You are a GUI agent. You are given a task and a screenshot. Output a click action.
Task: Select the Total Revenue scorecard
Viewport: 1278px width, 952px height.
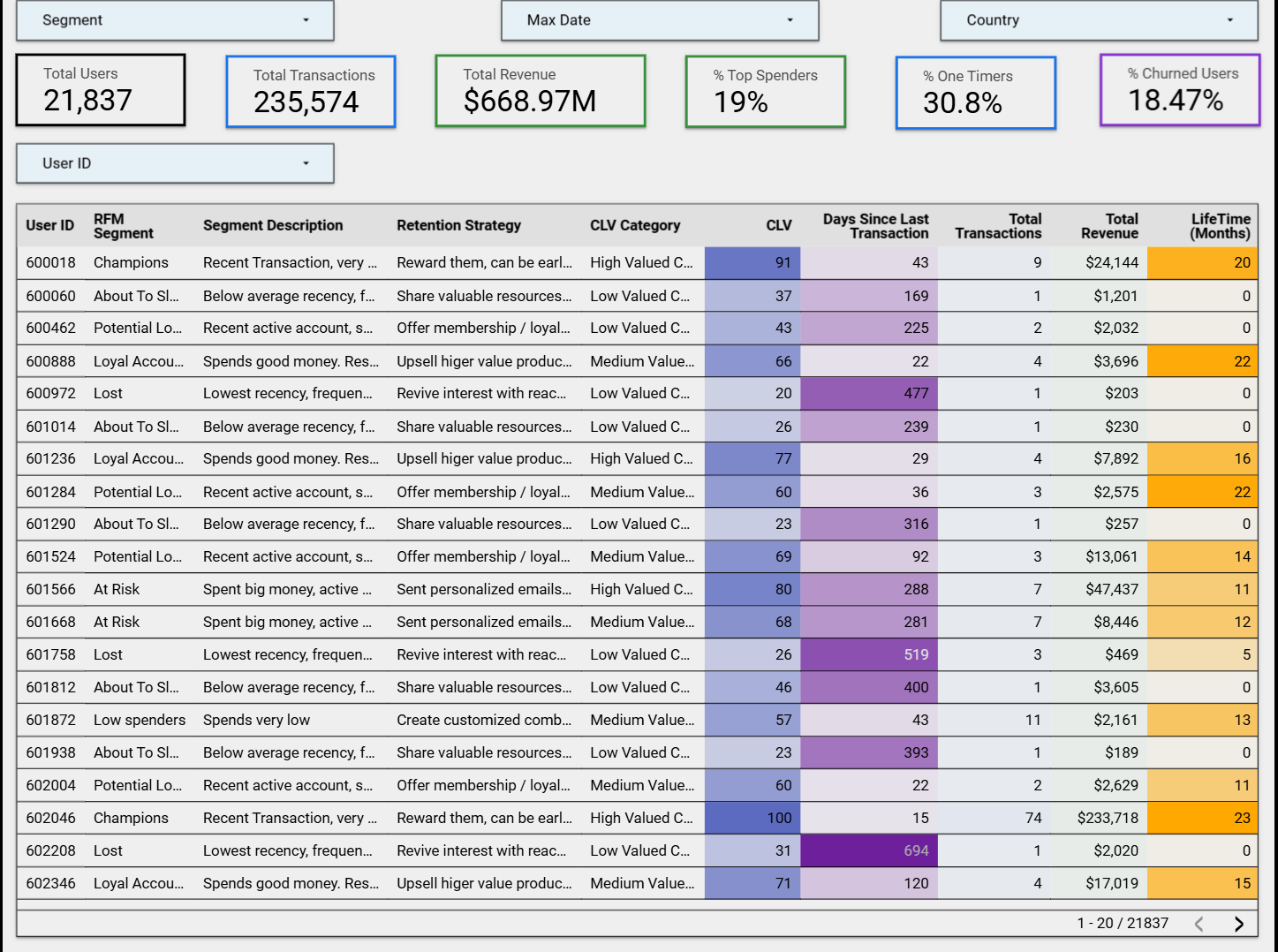pos(541,91)
